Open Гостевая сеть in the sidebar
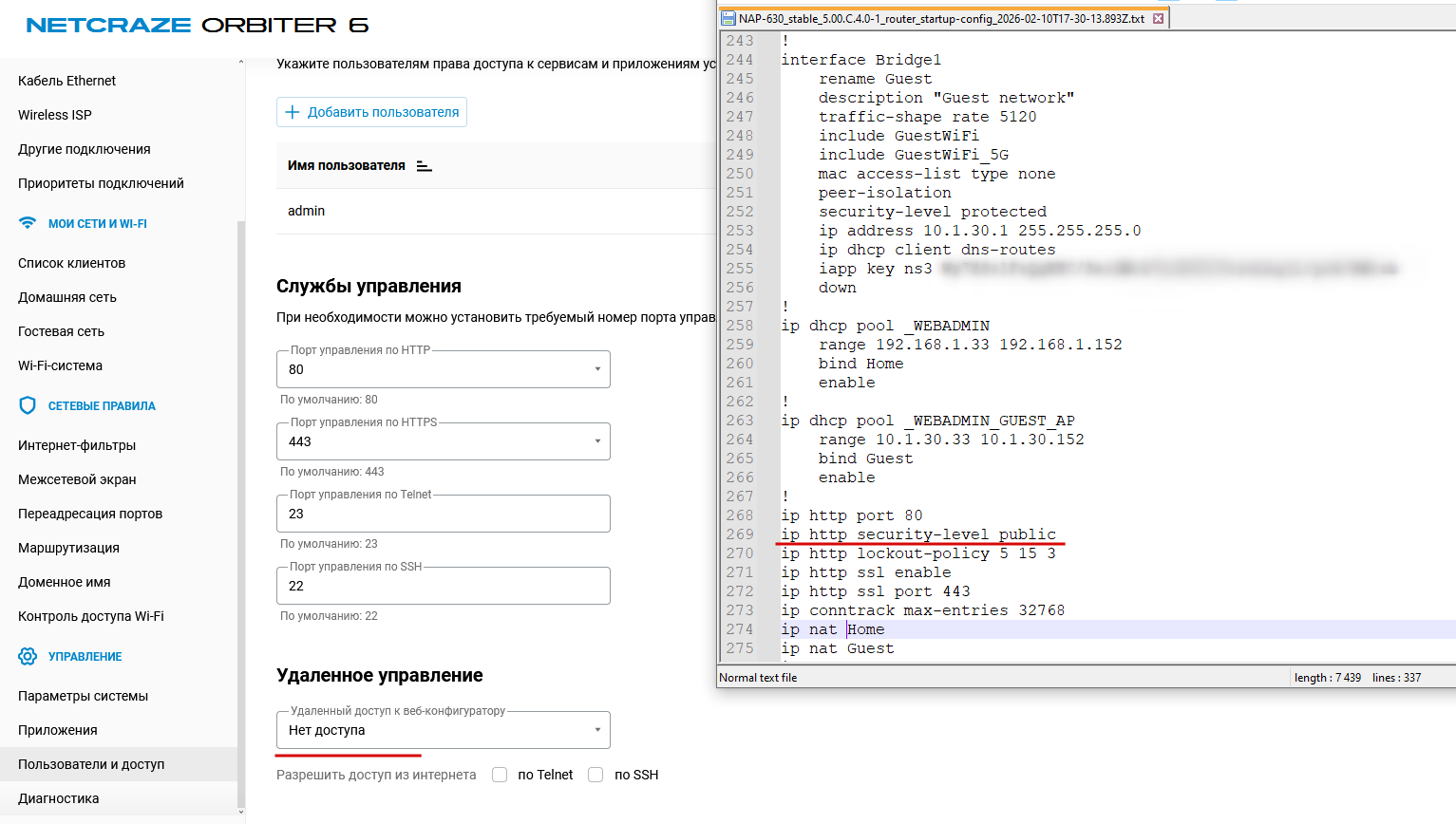Image resolution: width=1456 pixels, height=824 pixels. click(x=61, y=331)
